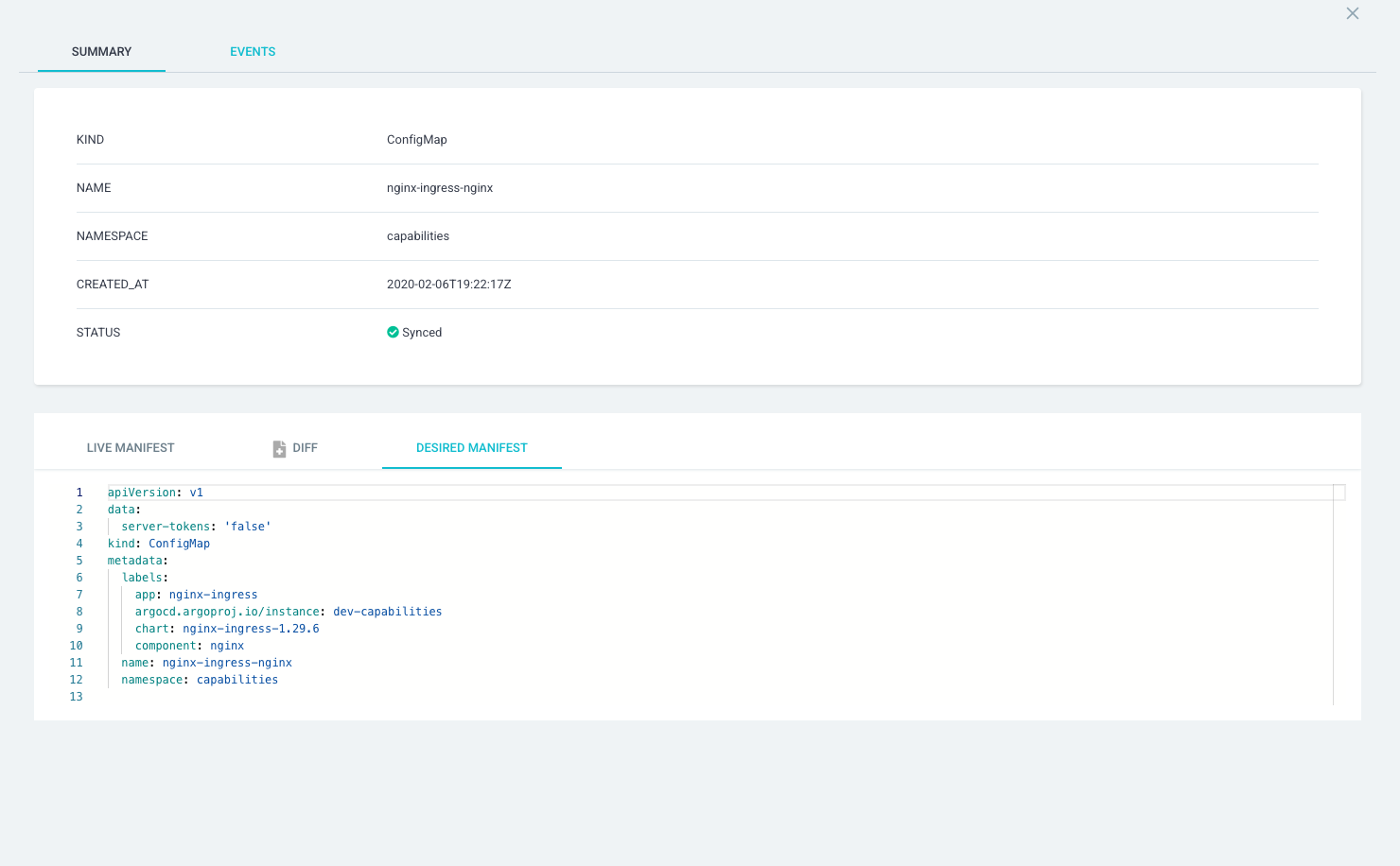The height and width of the screenshot is (866, 1400).
Task: Click the STATUS row label
Action: (98, 332)
